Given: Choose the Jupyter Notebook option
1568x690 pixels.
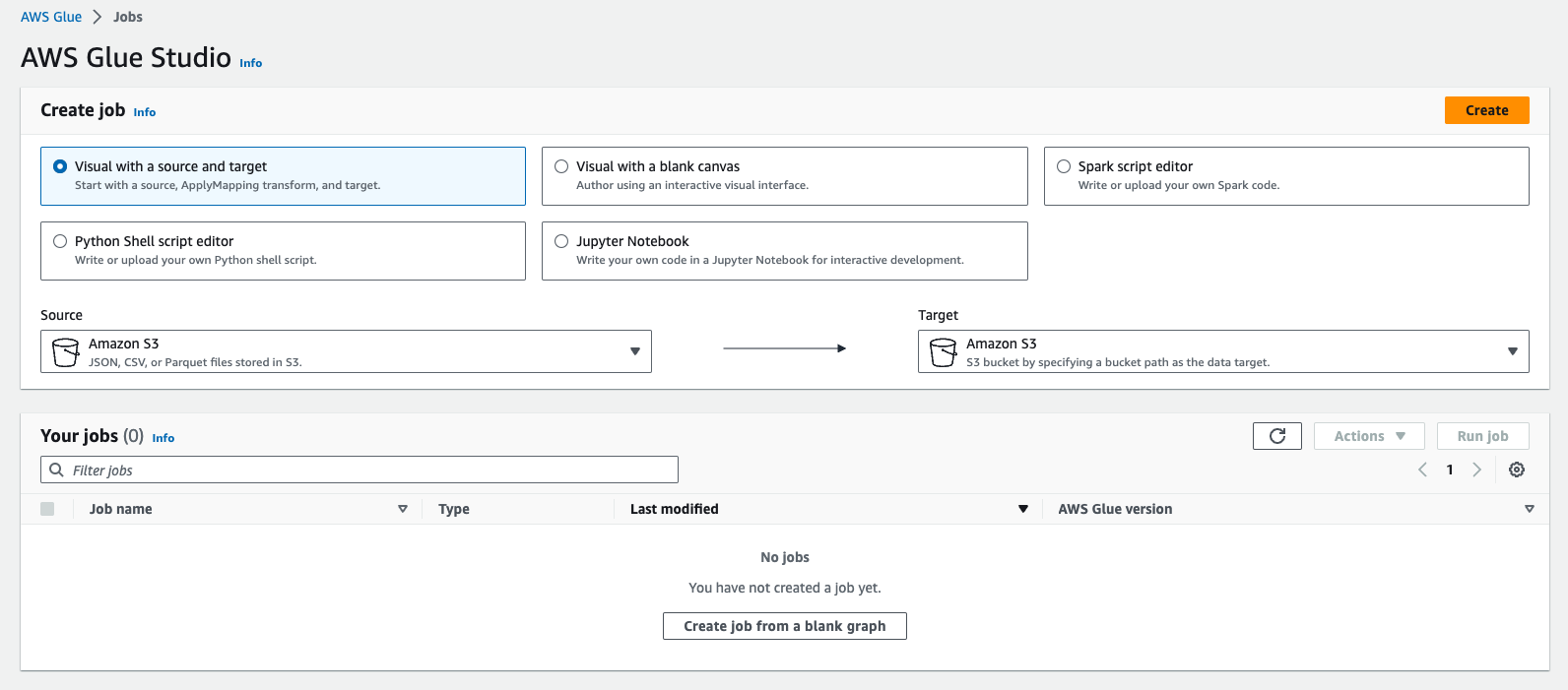Looking at the screenshot, I should pyautogui.click(x=784, y=251).
